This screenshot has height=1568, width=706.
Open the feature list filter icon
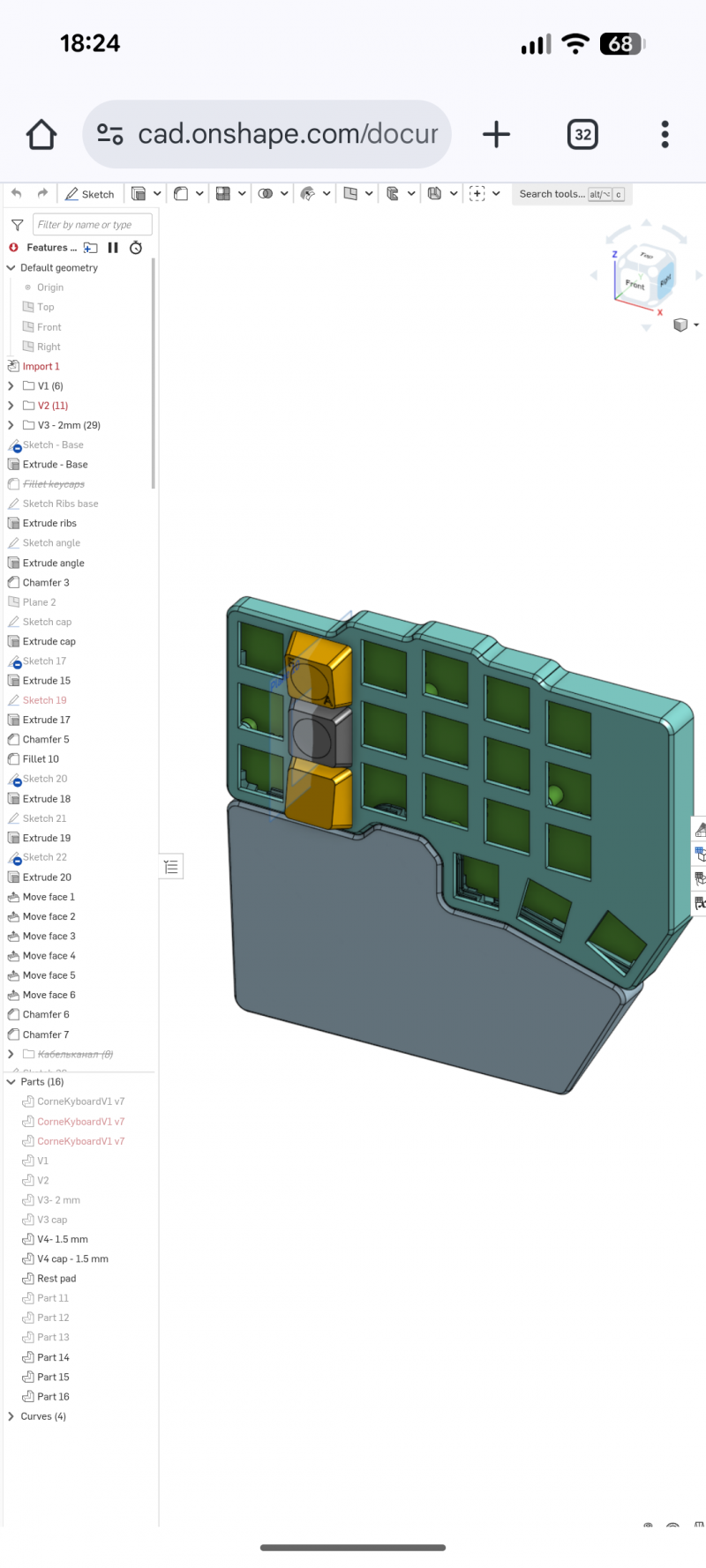[17, 225]
